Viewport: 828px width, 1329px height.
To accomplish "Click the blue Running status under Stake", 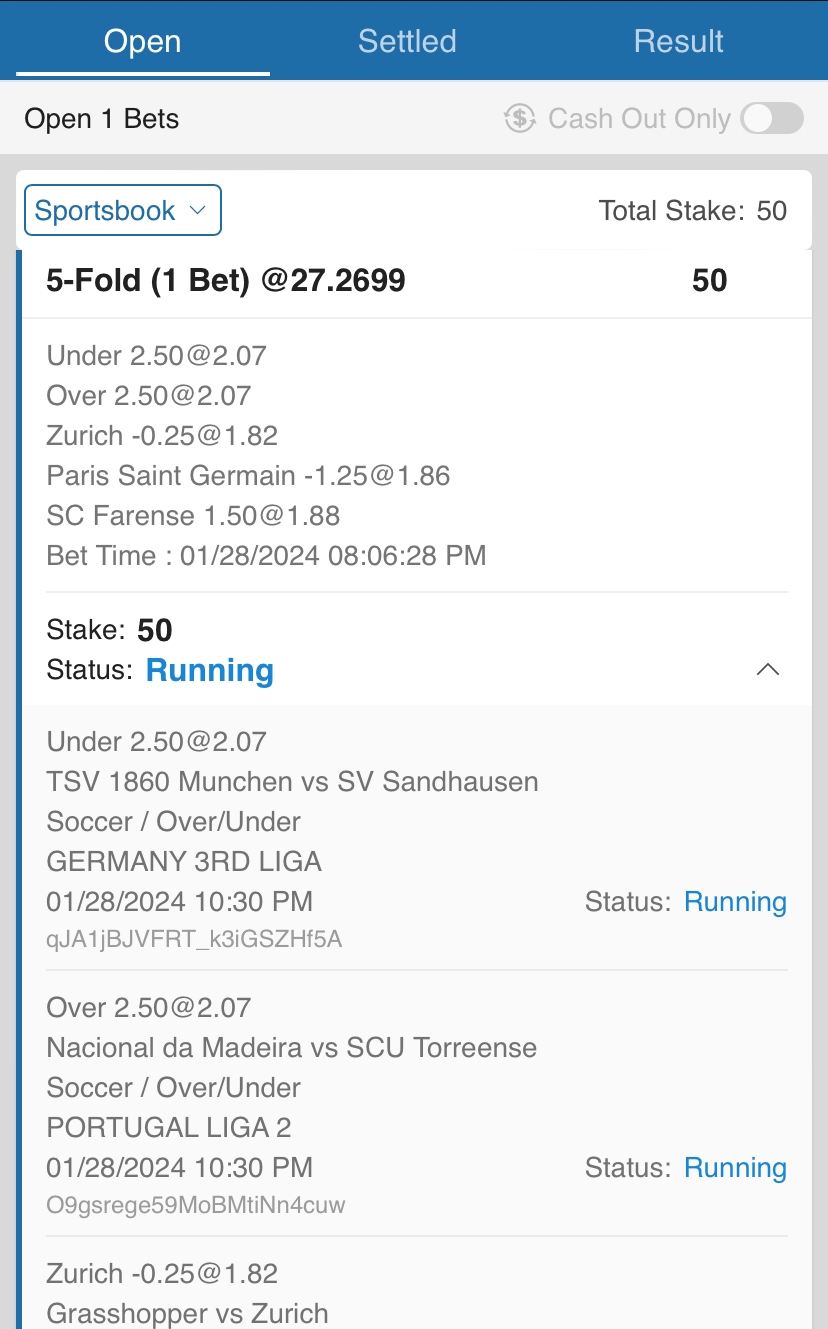I will coord(210,670).
